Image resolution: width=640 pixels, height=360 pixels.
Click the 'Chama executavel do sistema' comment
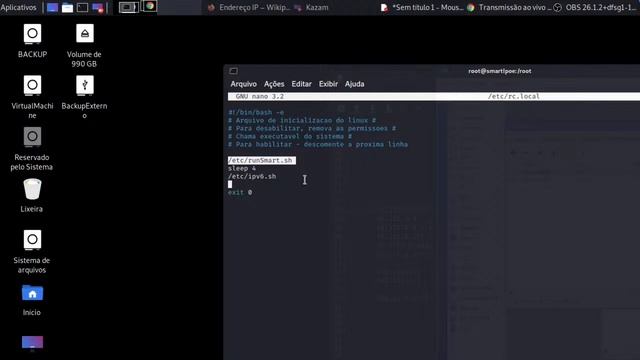click(290, 136)
